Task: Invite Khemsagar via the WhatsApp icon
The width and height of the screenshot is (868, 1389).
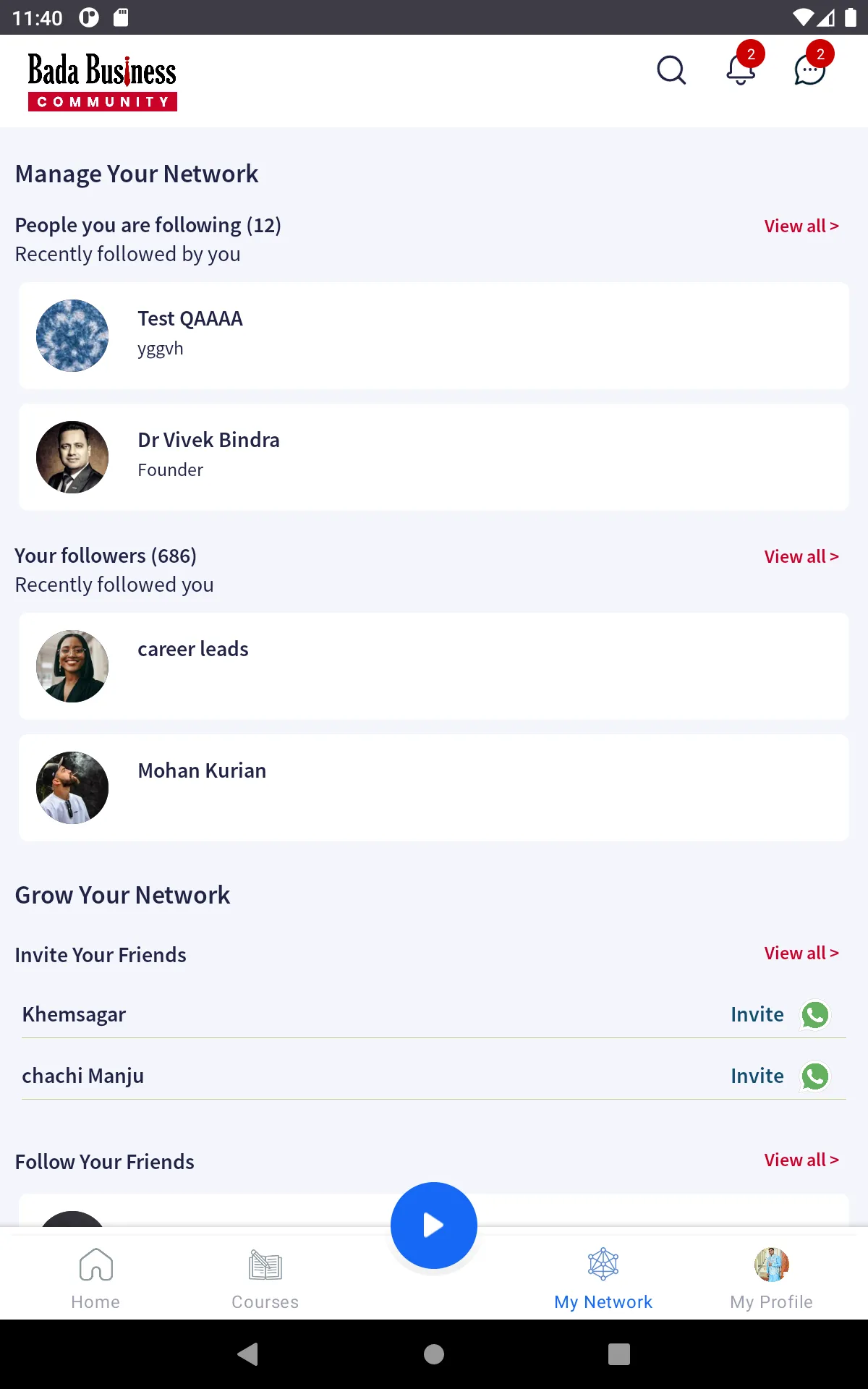Action: [815, 1014]
